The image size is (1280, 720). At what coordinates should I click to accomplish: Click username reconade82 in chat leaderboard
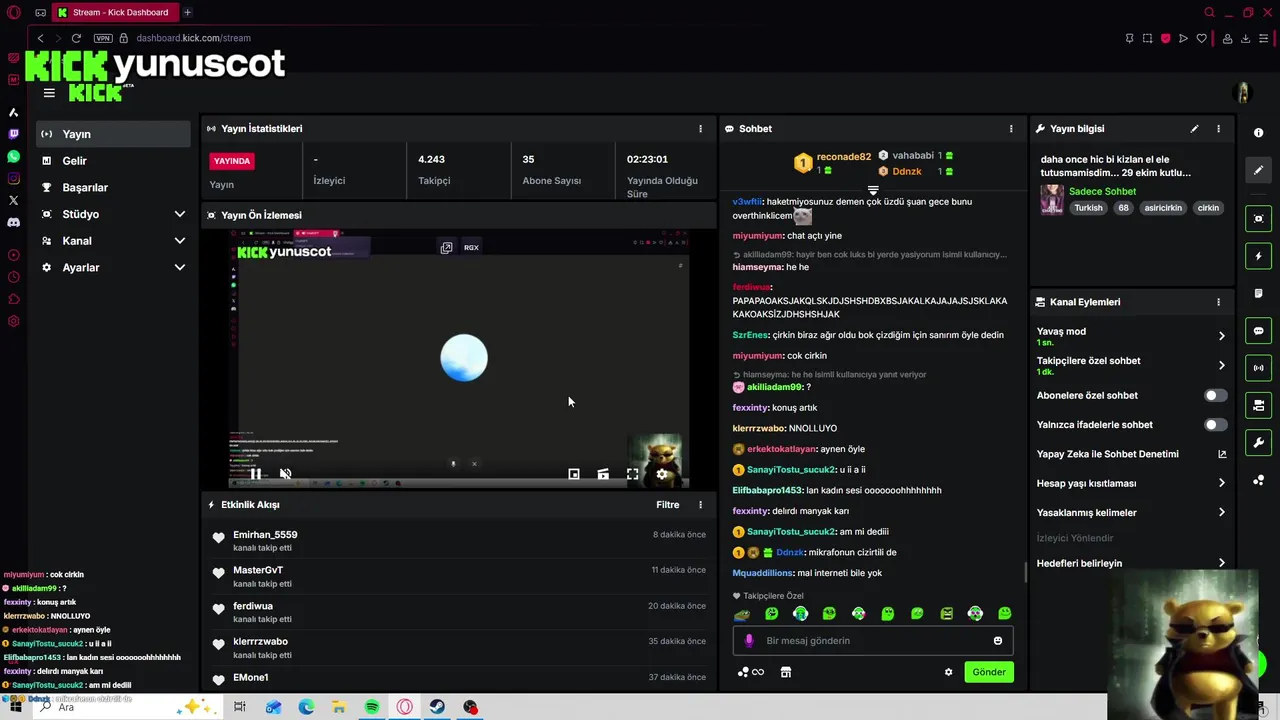click(x=843, y=157)
